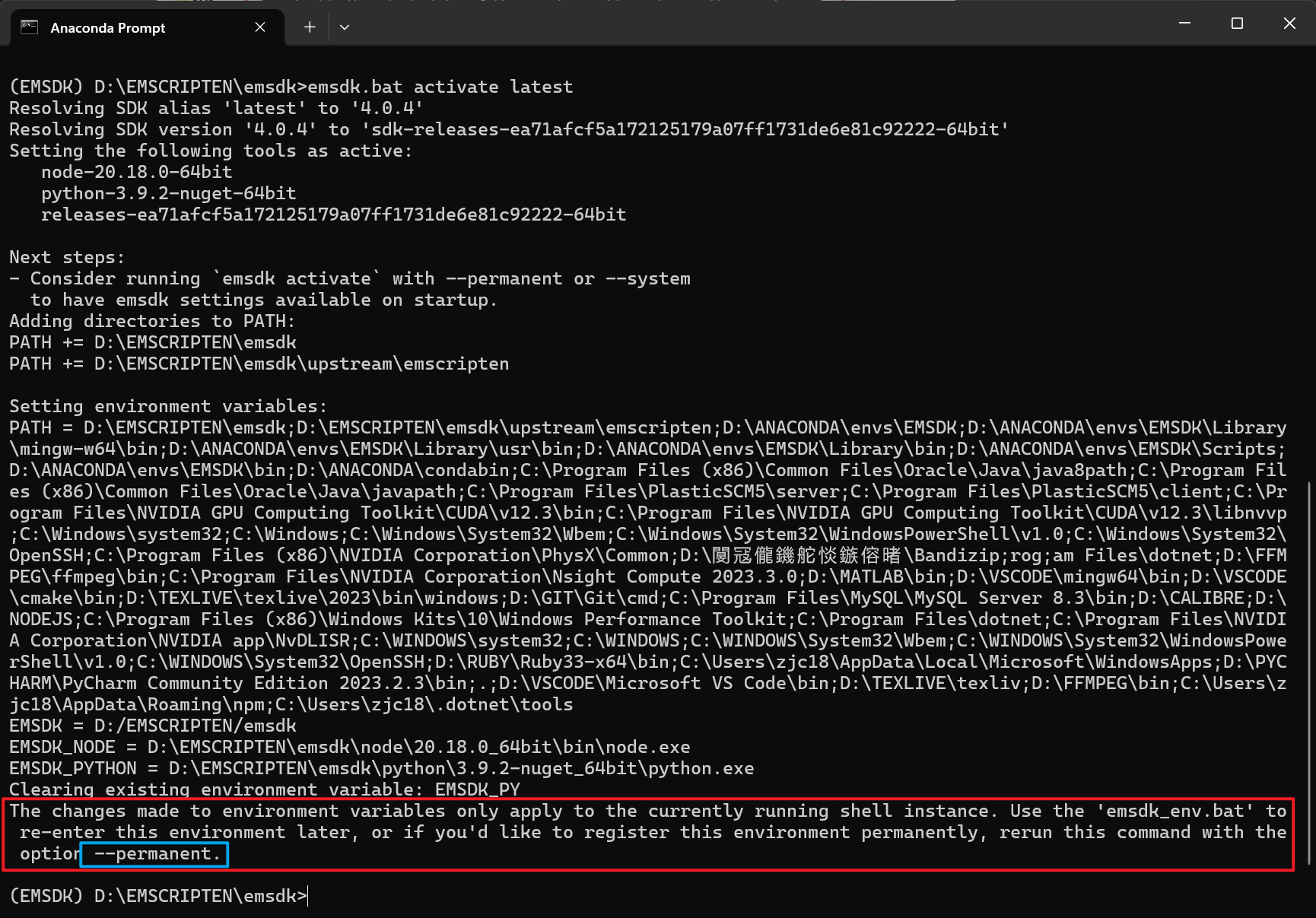
Task: Close the Anaconda Prompt tab
Action: click(x=260, y=27)
